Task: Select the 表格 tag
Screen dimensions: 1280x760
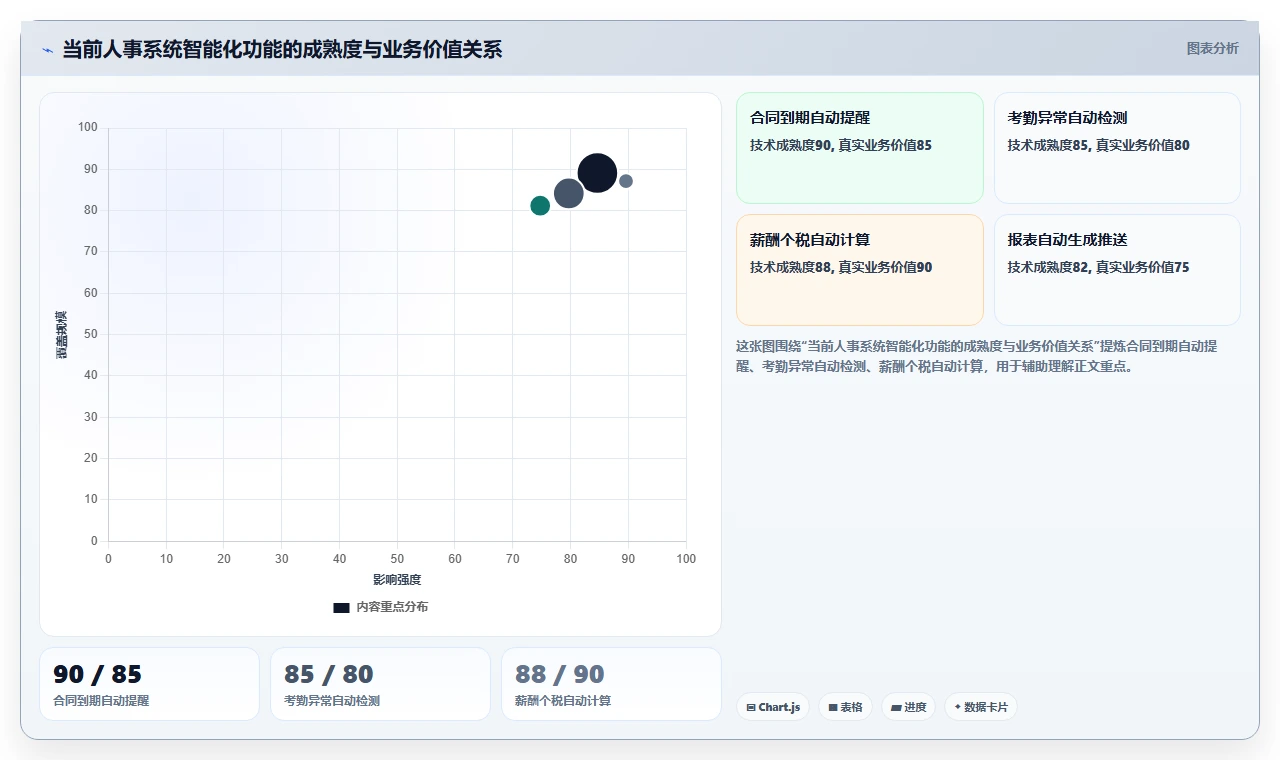Action: pos(845,707)
